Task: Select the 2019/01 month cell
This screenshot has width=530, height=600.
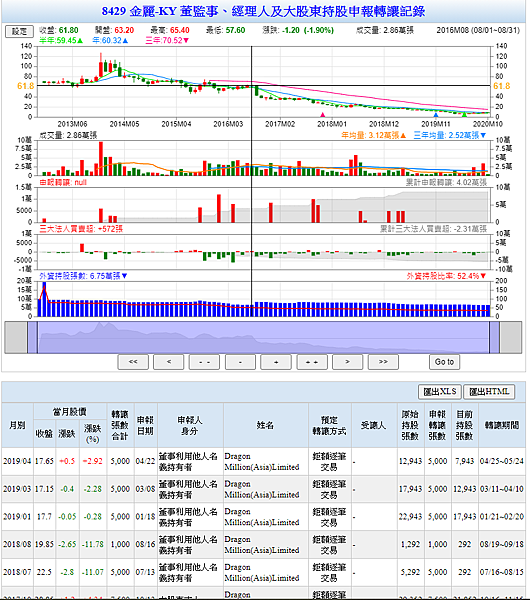Action: tap(17, 517)
